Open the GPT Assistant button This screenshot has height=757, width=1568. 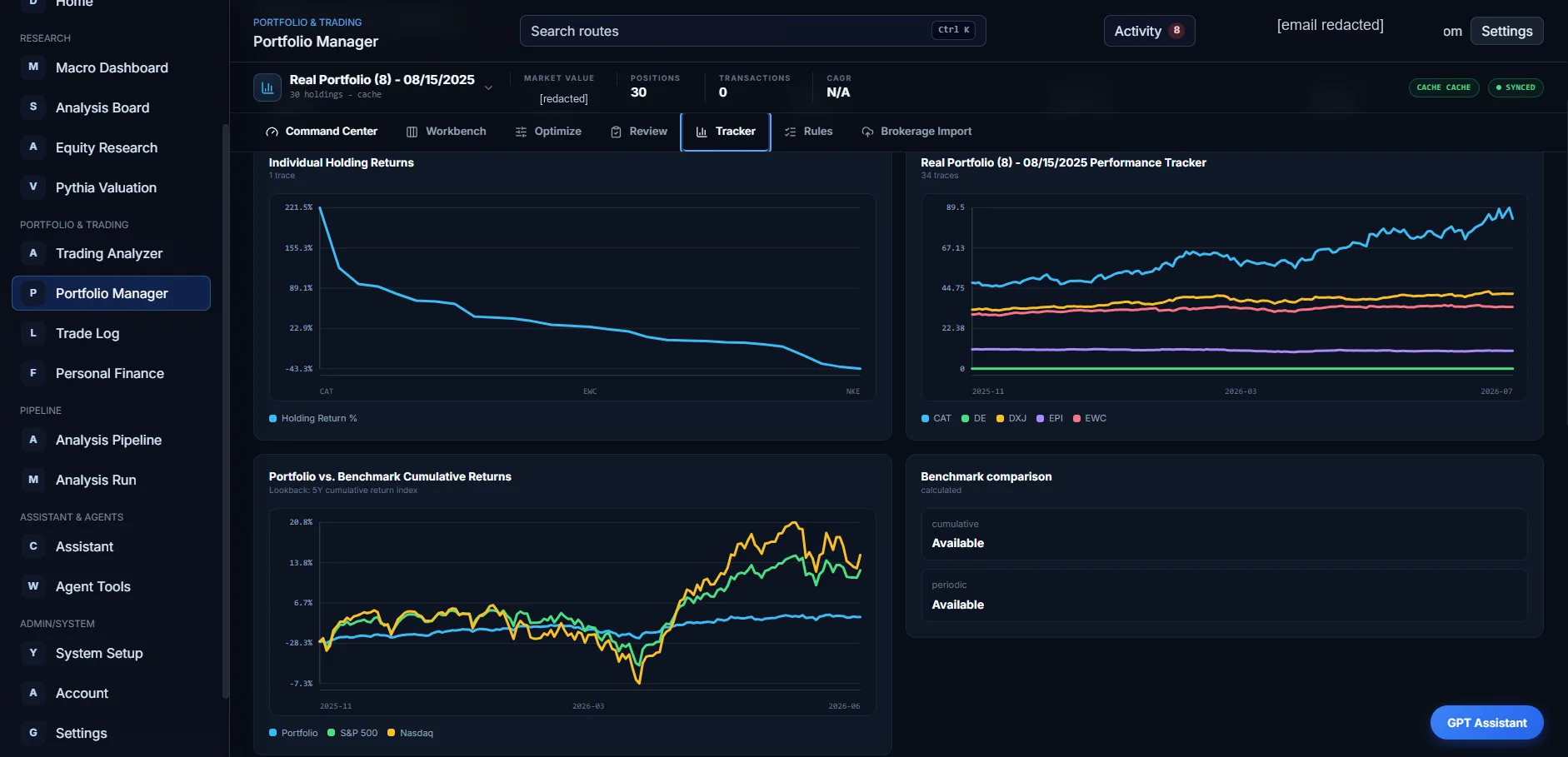point(1486,723)
